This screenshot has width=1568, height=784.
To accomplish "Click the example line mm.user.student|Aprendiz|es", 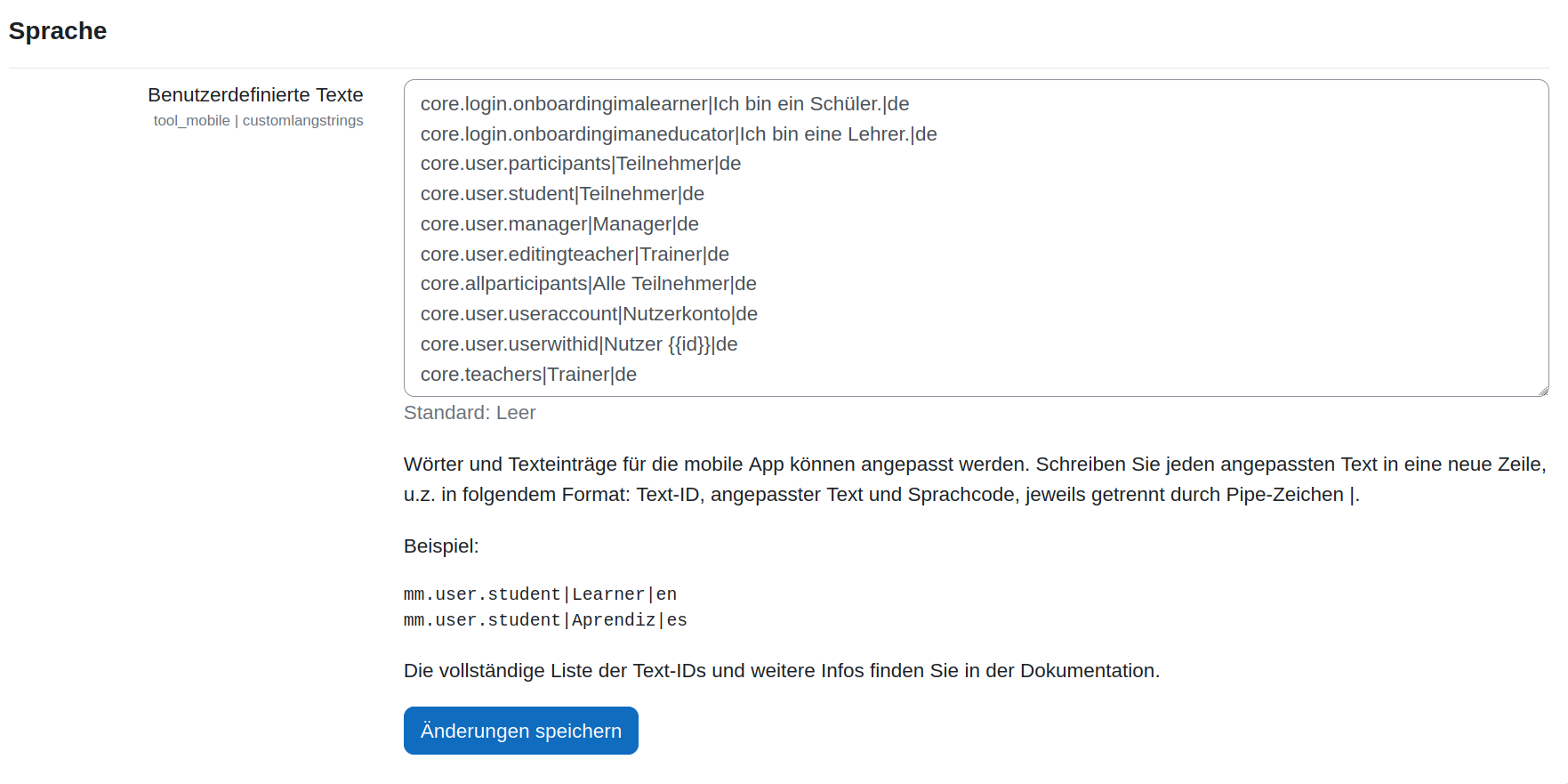I will coord(545,620).
